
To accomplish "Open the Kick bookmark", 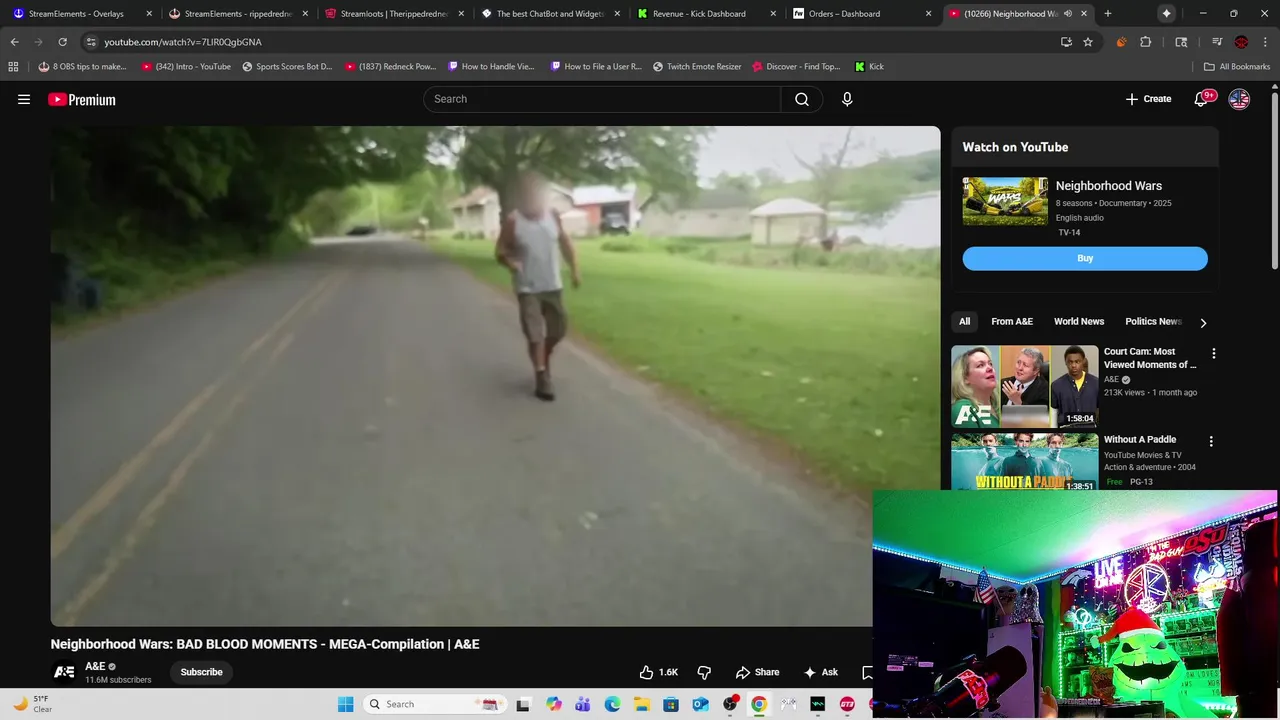I will [869, 66].
